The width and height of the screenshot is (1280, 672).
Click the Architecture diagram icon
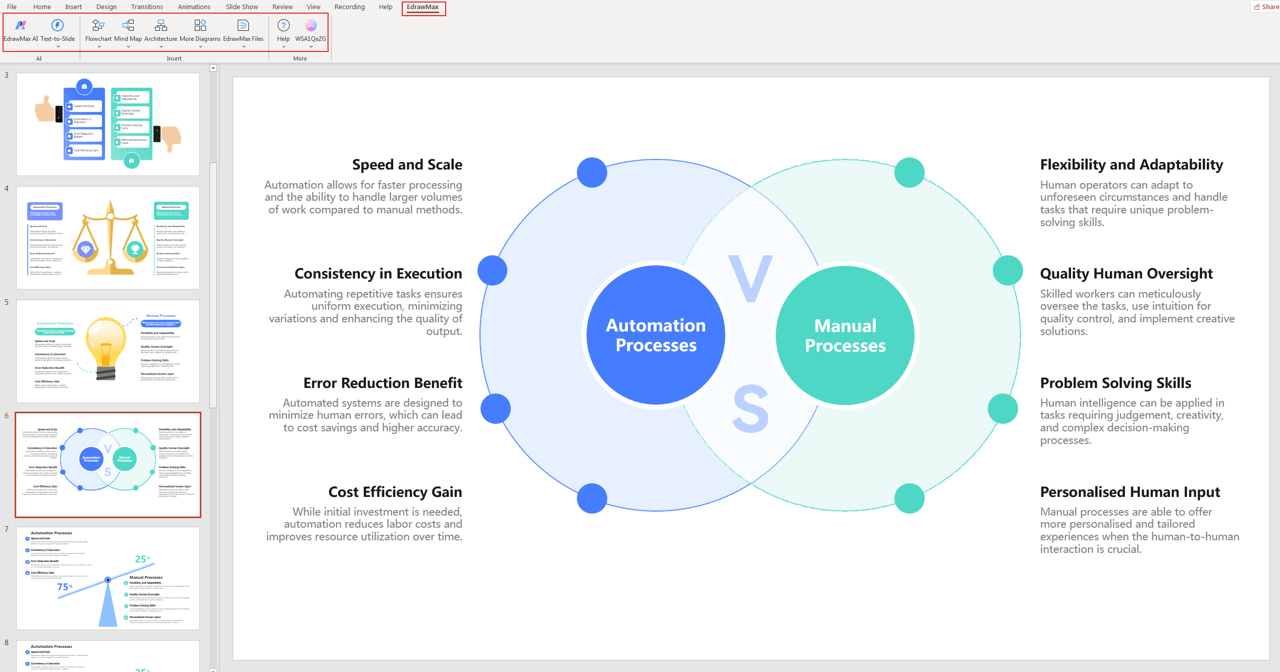click(161, 25)
